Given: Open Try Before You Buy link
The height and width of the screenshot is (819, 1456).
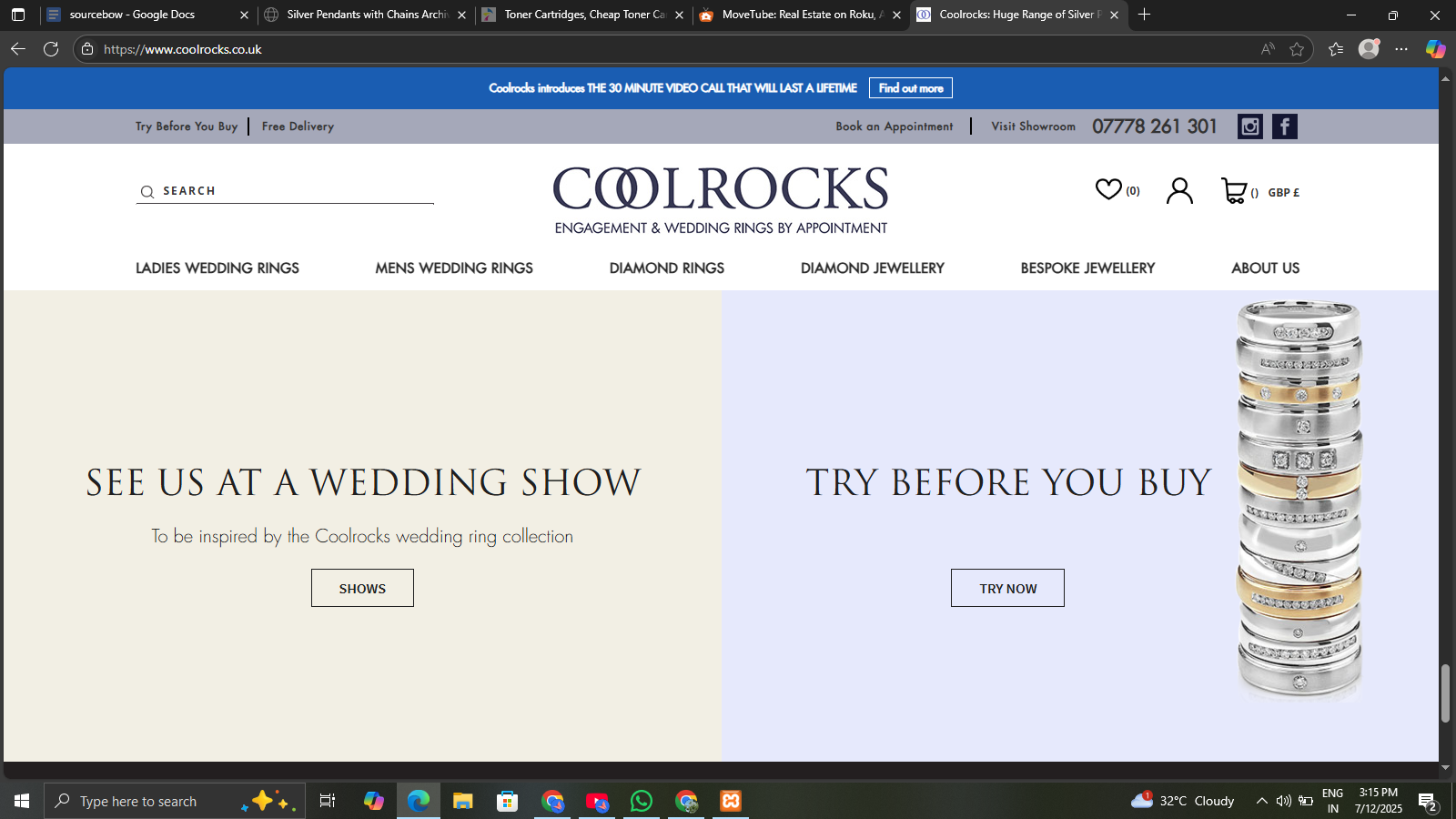Looking at the screenshot, I should pos(187,126).
